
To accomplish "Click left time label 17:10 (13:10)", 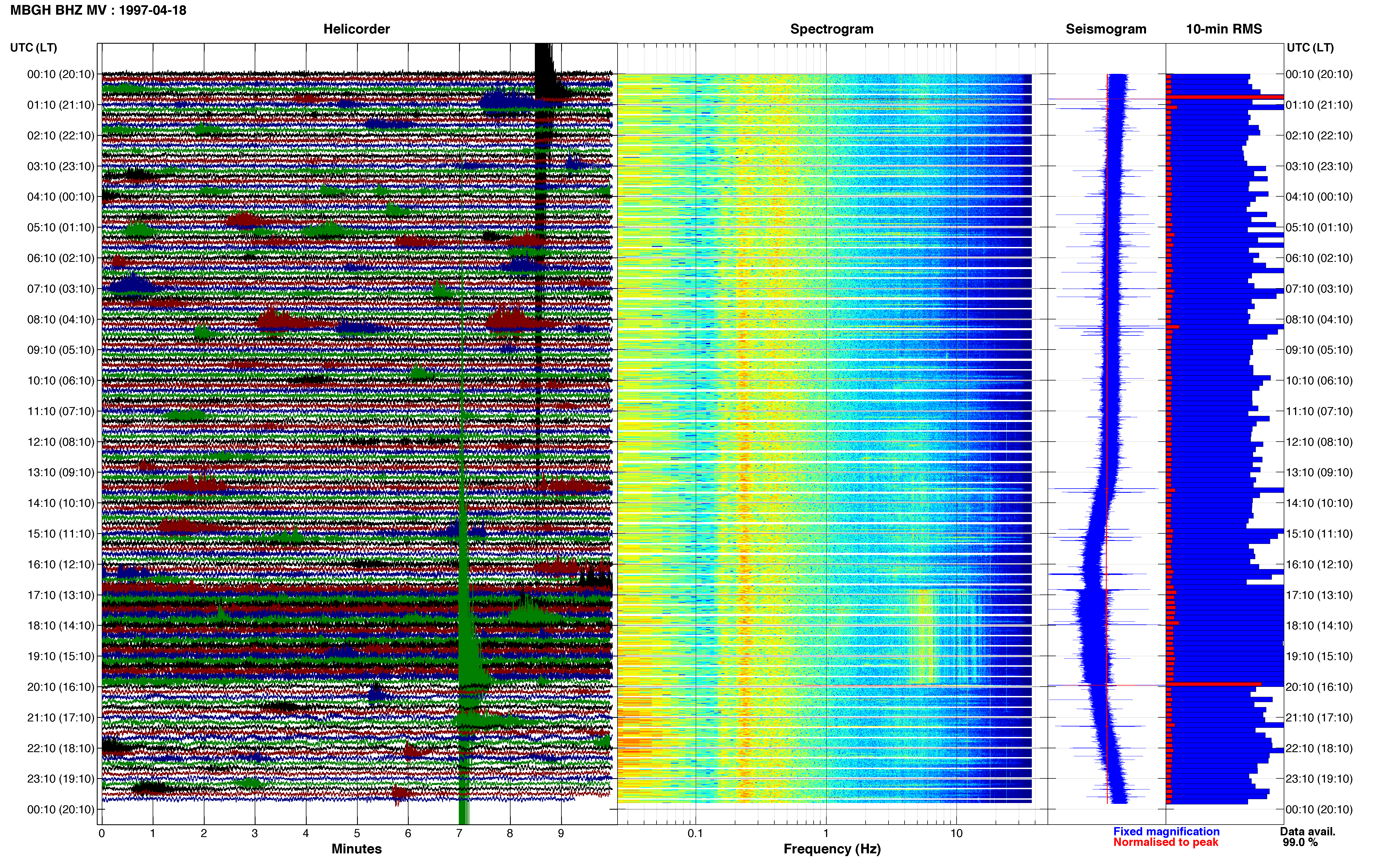I will click(x=61, y=595).
